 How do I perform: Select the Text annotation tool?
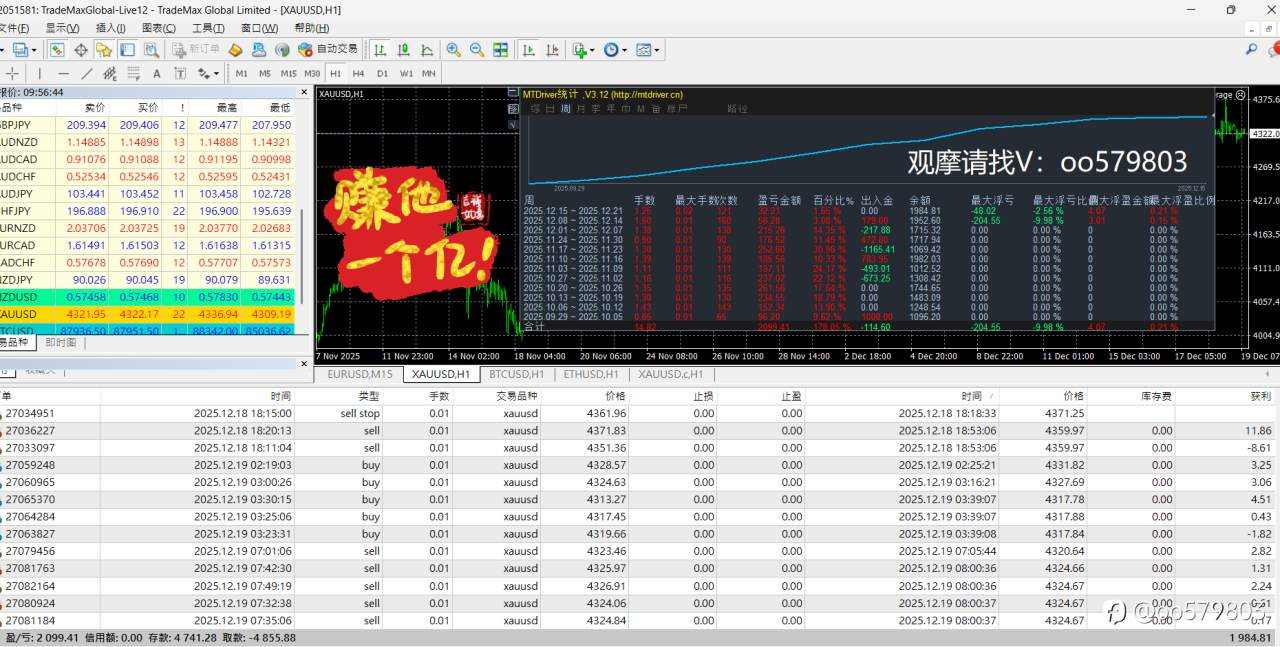(156, 72)
